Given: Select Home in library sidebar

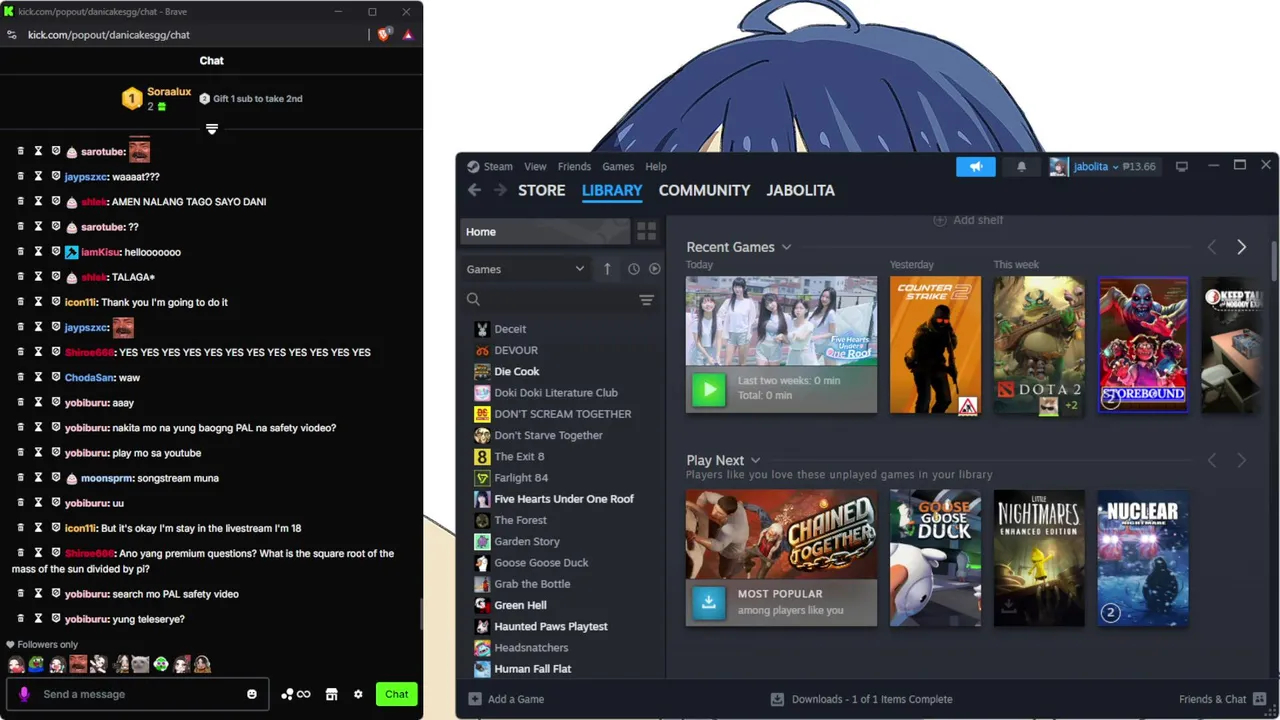Looking at the screenshot, I should [545, 232].
